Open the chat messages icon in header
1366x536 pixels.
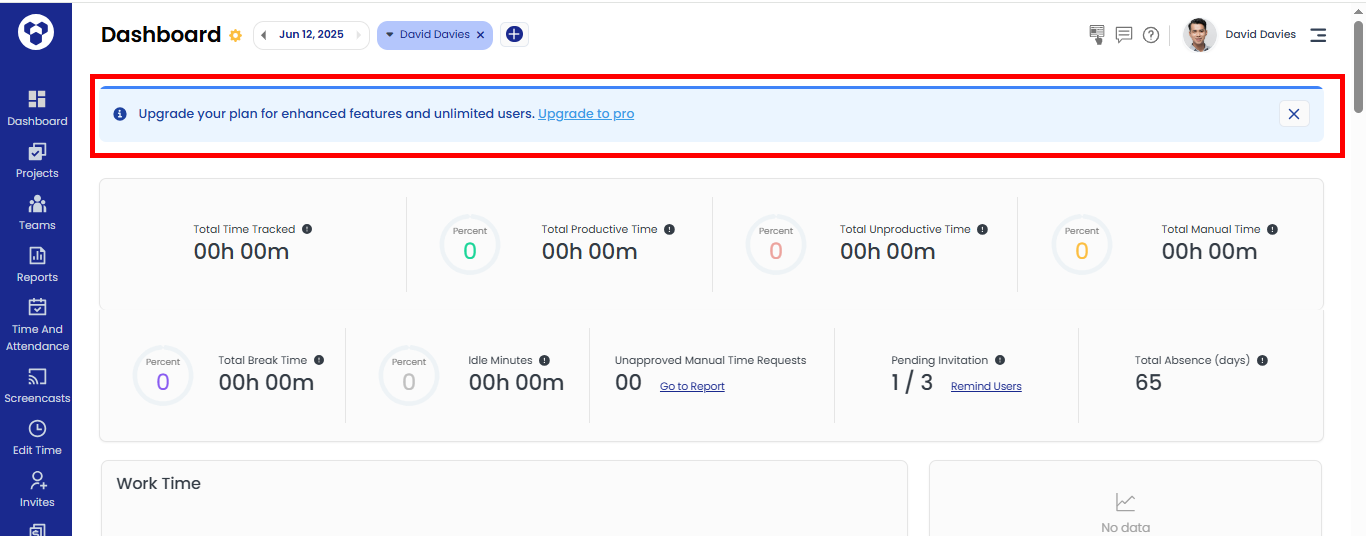click(x=1124, y=35)
